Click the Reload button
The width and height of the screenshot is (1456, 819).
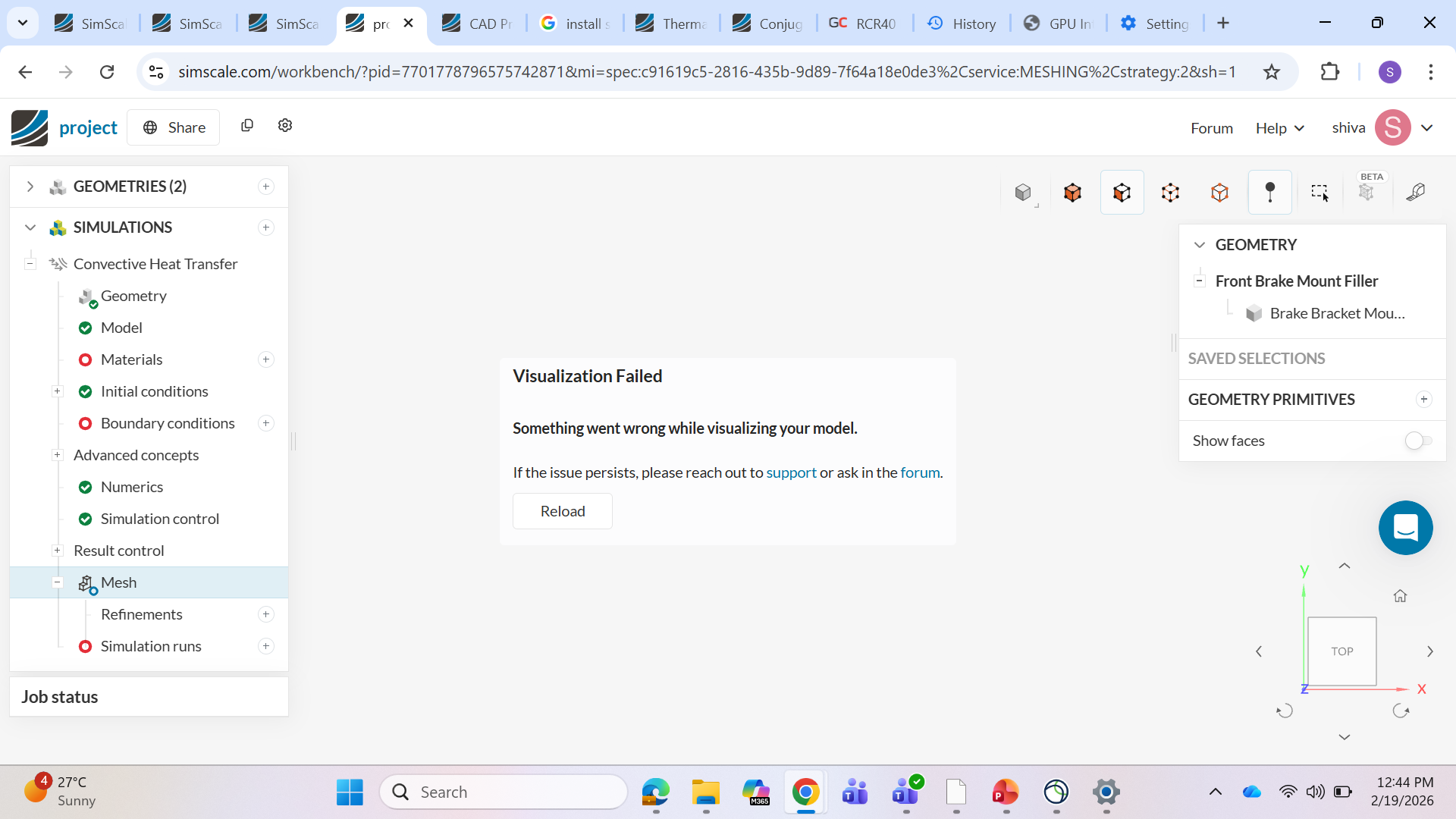(562, 511)
